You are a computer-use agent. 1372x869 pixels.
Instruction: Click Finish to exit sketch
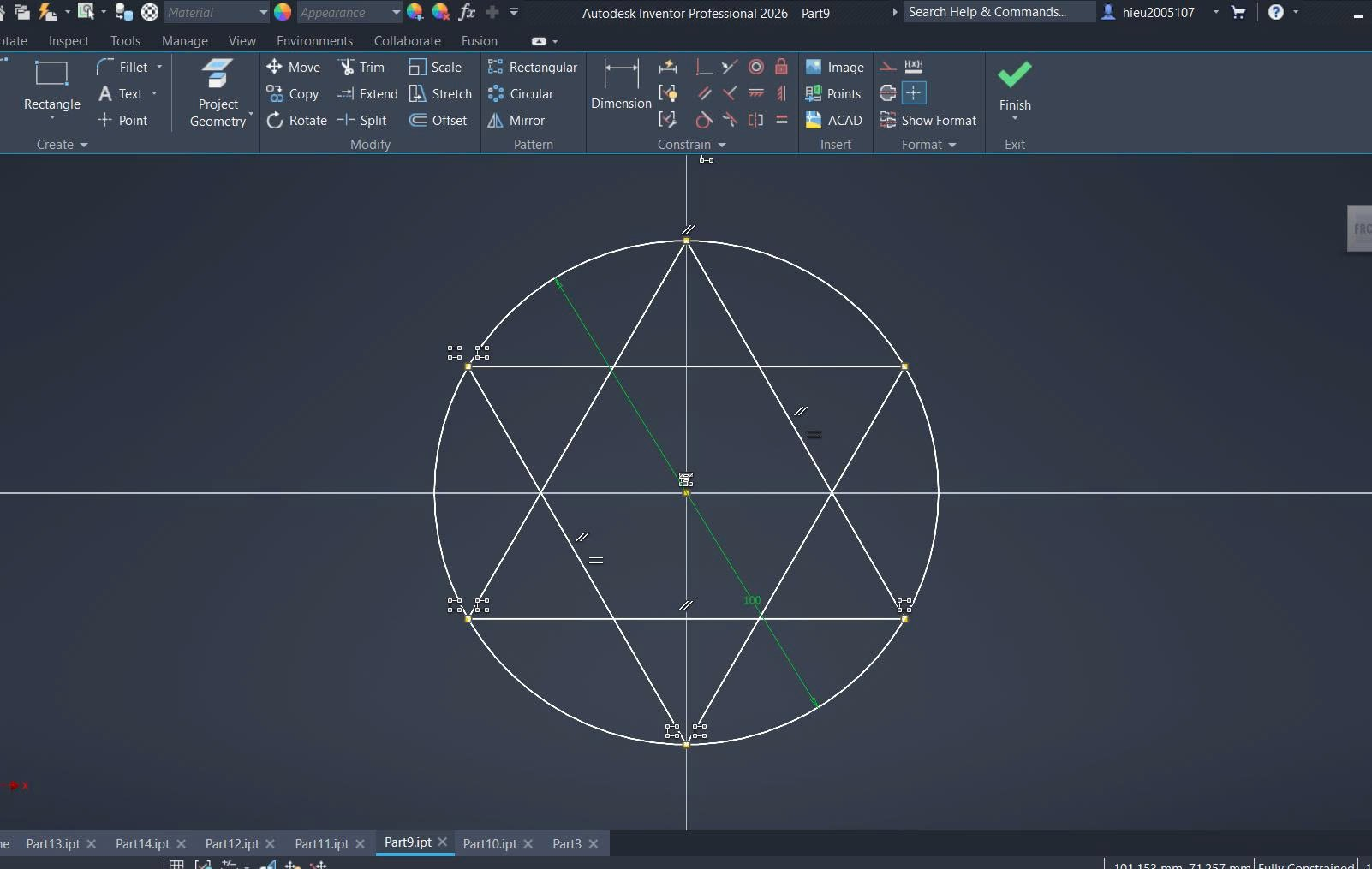click(1014, 86)
